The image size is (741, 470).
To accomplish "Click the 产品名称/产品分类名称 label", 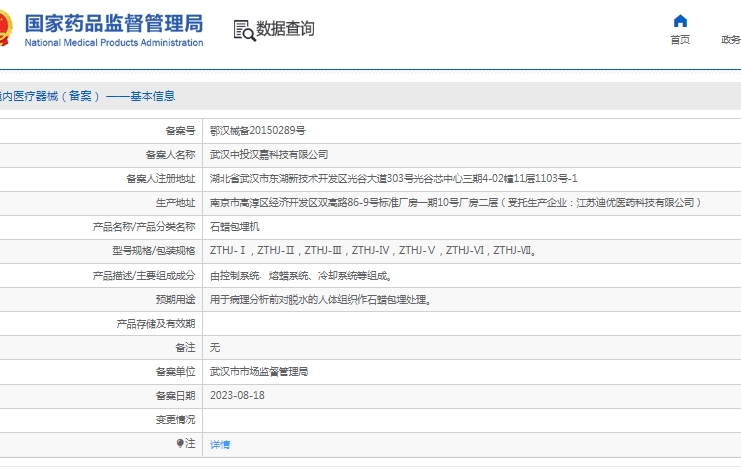I will click(x=144, y=227).
